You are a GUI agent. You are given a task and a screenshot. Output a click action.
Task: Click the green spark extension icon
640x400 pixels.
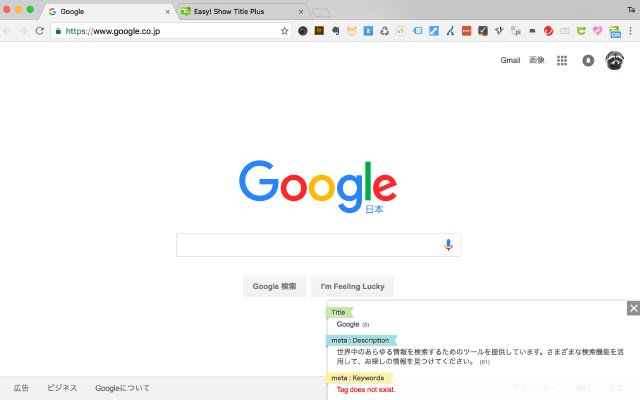499,31
